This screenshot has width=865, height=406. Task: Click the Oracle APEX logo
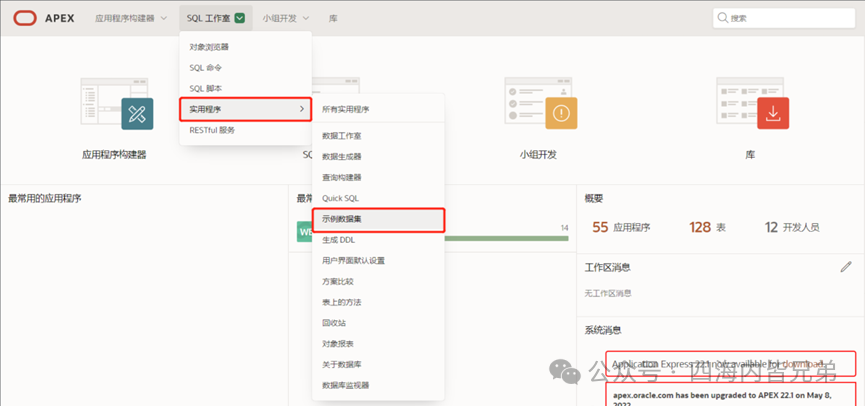(x=44, y=18)
